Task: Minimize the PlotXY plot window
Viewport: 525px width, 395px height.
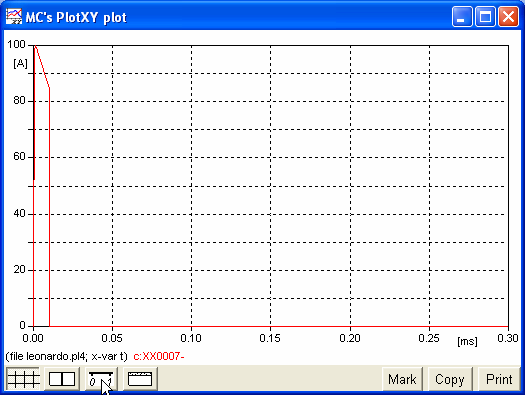Action: click(x=462, y=16)
